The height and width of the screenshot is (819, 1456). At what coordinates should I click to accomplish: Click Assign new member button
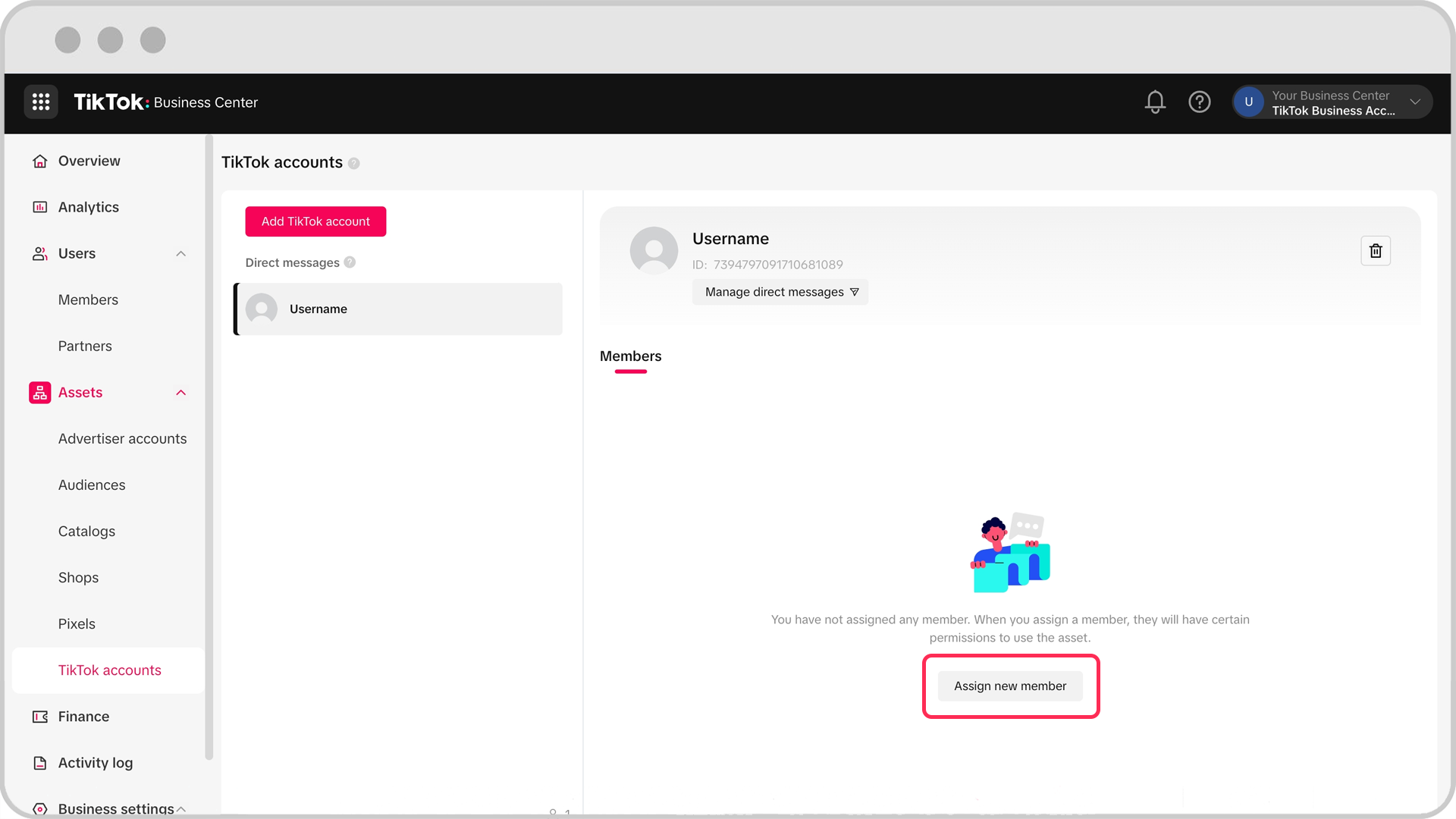click(1010, 686)
